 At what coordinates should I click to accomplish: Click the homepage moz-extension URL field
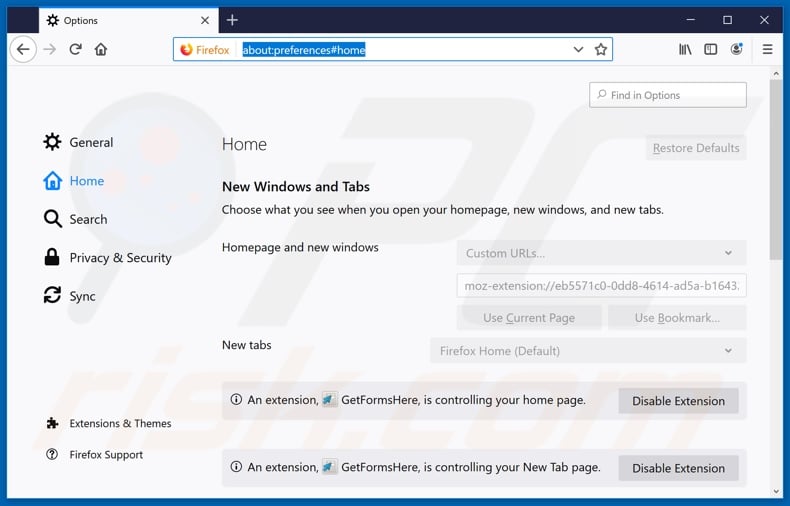[601, 286]
